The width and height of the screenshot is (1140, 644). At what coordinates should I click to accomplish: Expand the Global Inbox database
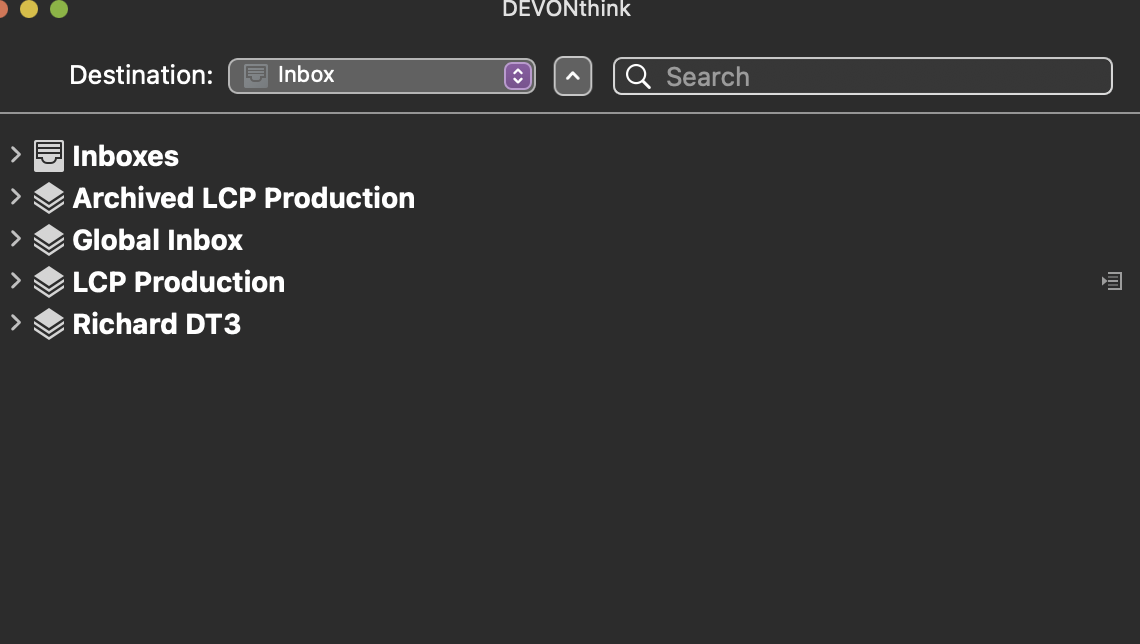click(15, 239)
